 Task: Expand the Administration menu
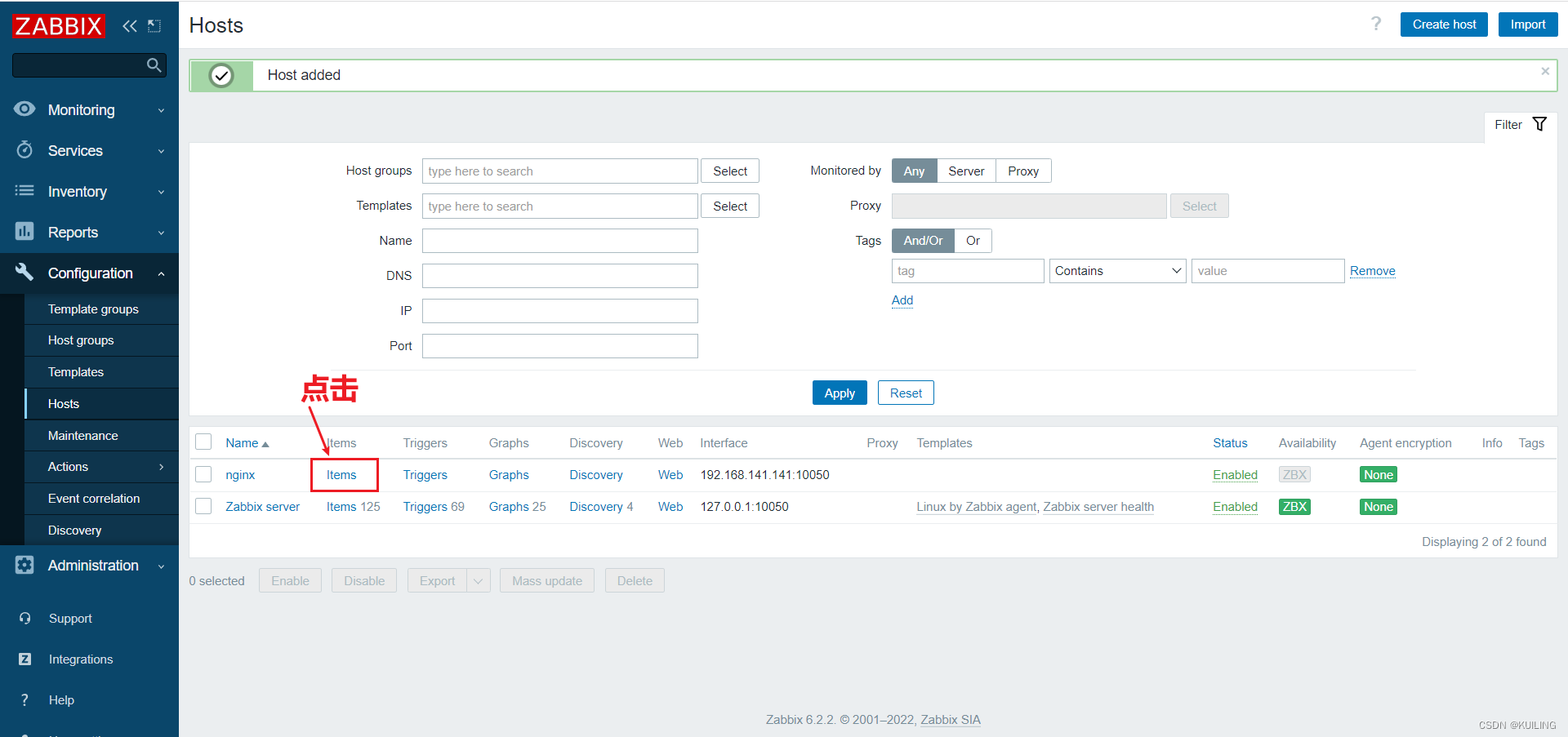161,566
